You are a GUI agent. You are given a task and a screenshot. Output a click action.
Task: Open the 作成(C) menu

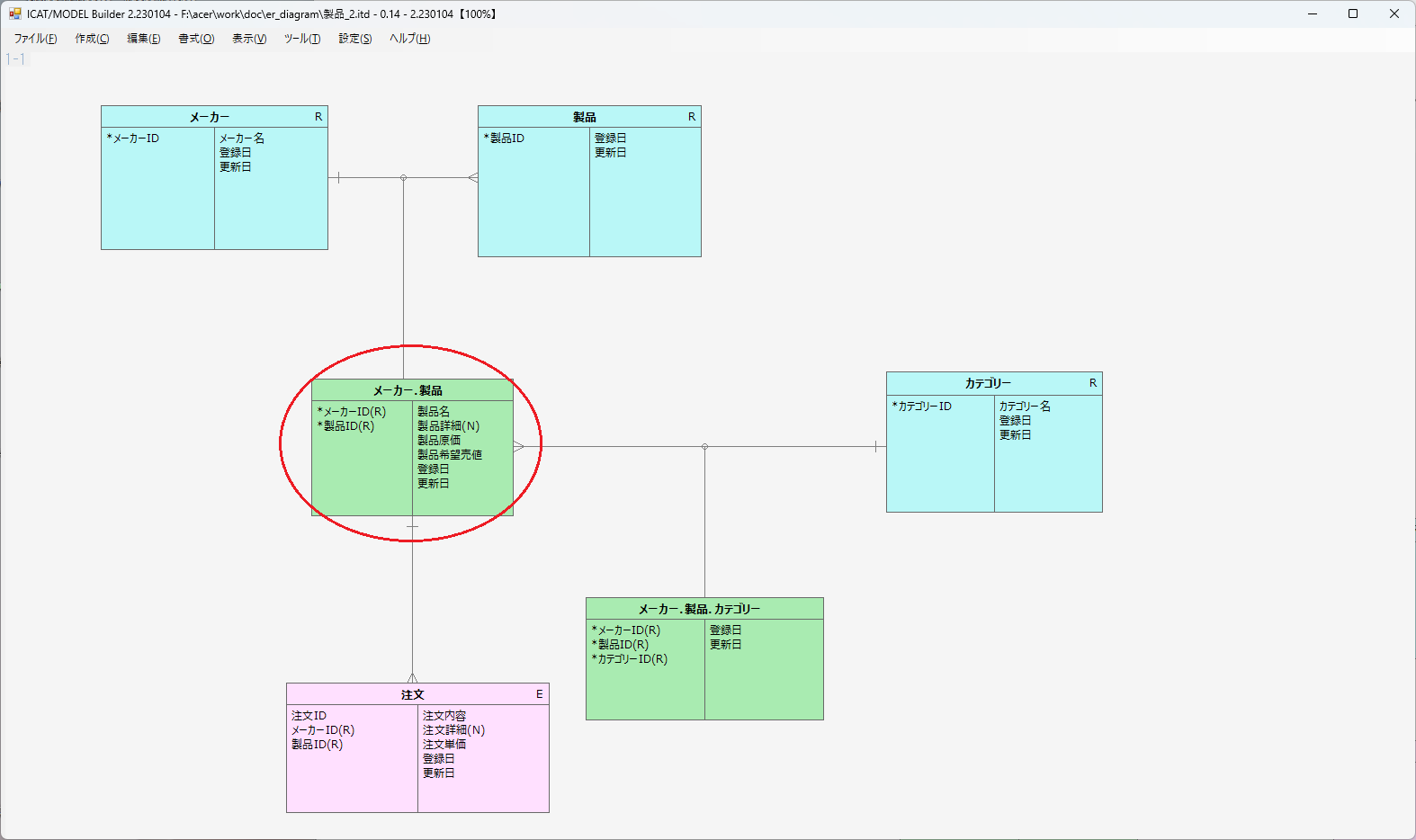tap(92, 39)
